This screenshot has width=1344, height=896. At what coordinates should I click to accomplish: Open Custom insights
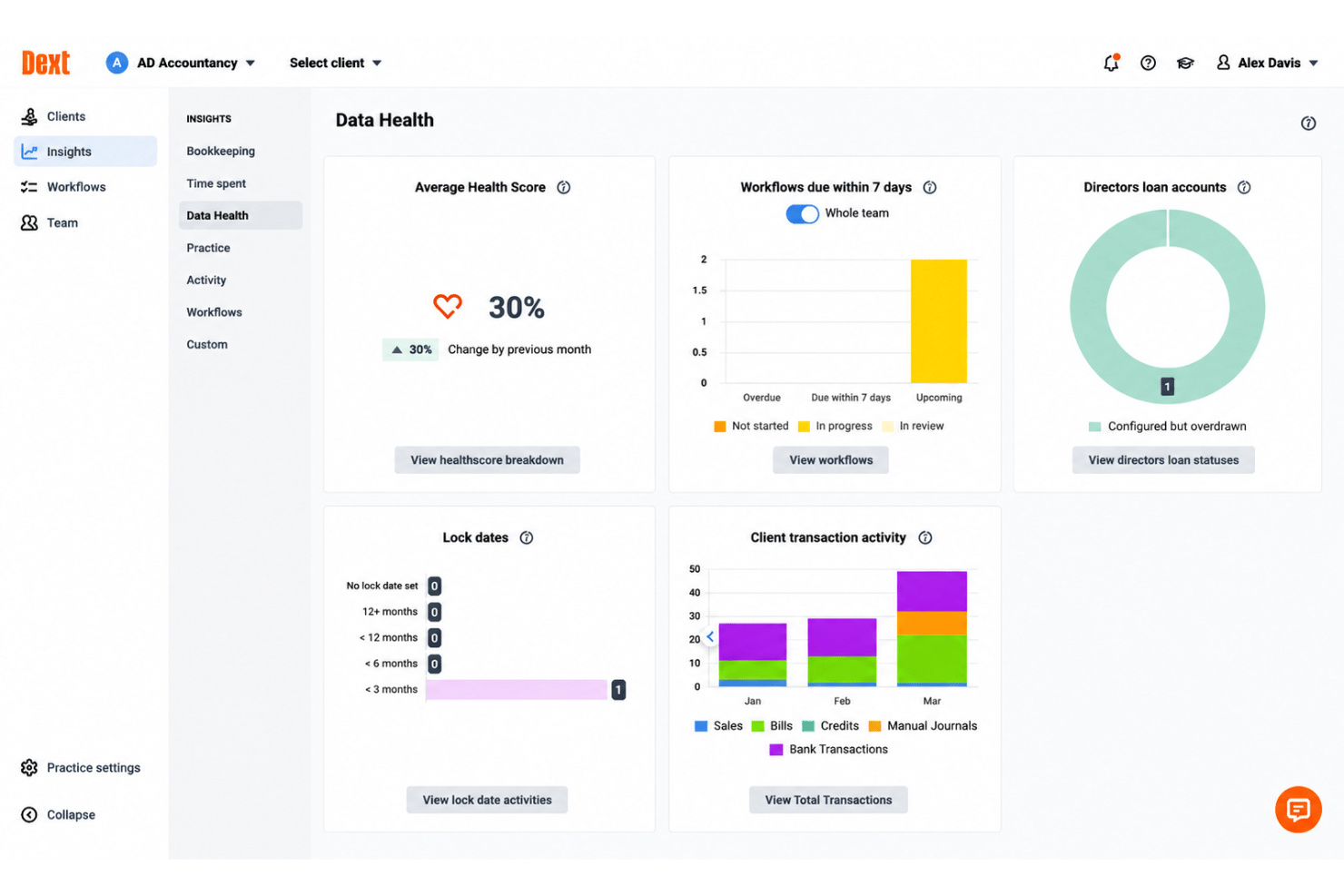pos(207,345)
